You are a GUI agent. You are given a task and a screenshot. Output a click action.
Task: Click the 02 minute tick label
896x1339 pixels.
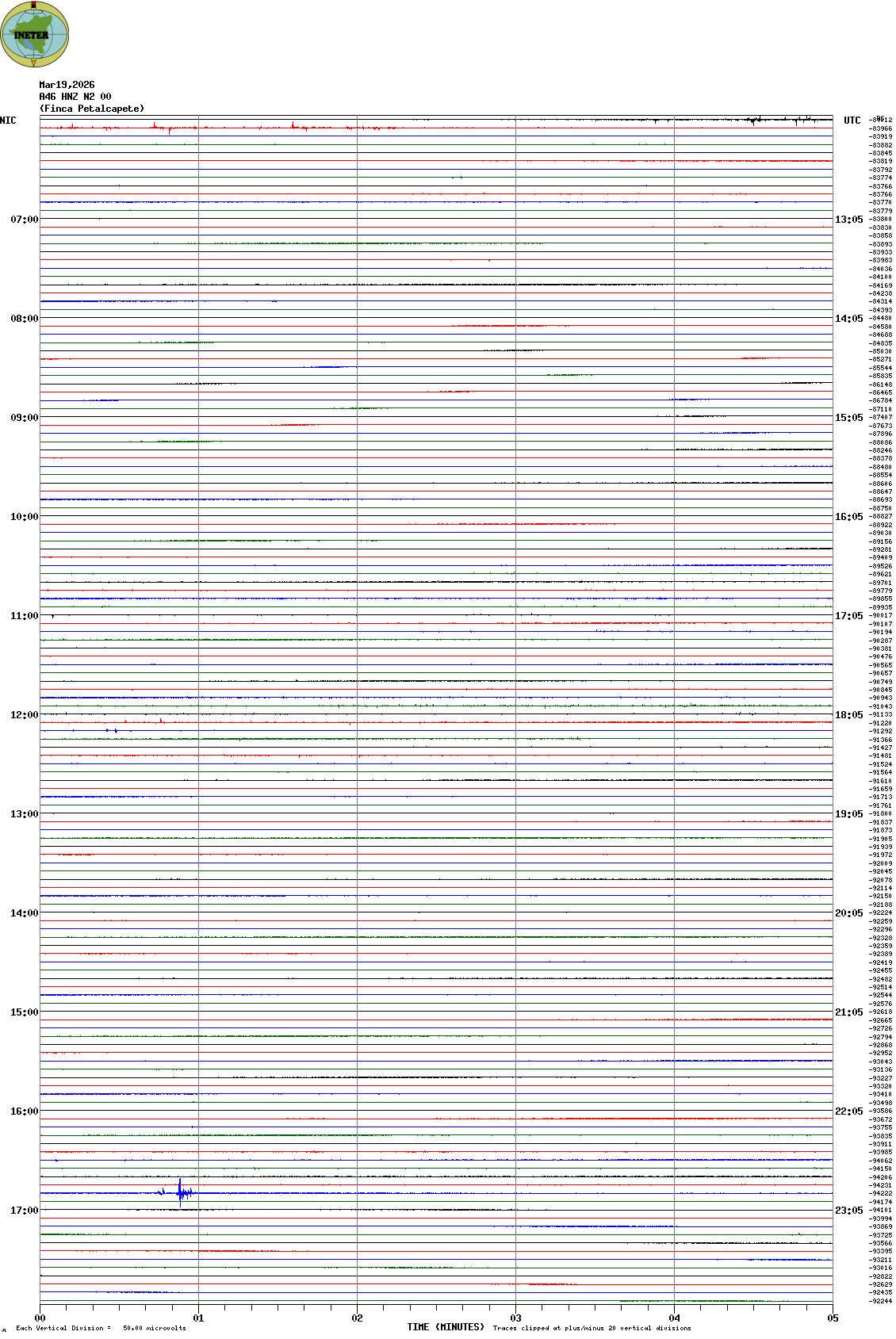pos(357,1318)
